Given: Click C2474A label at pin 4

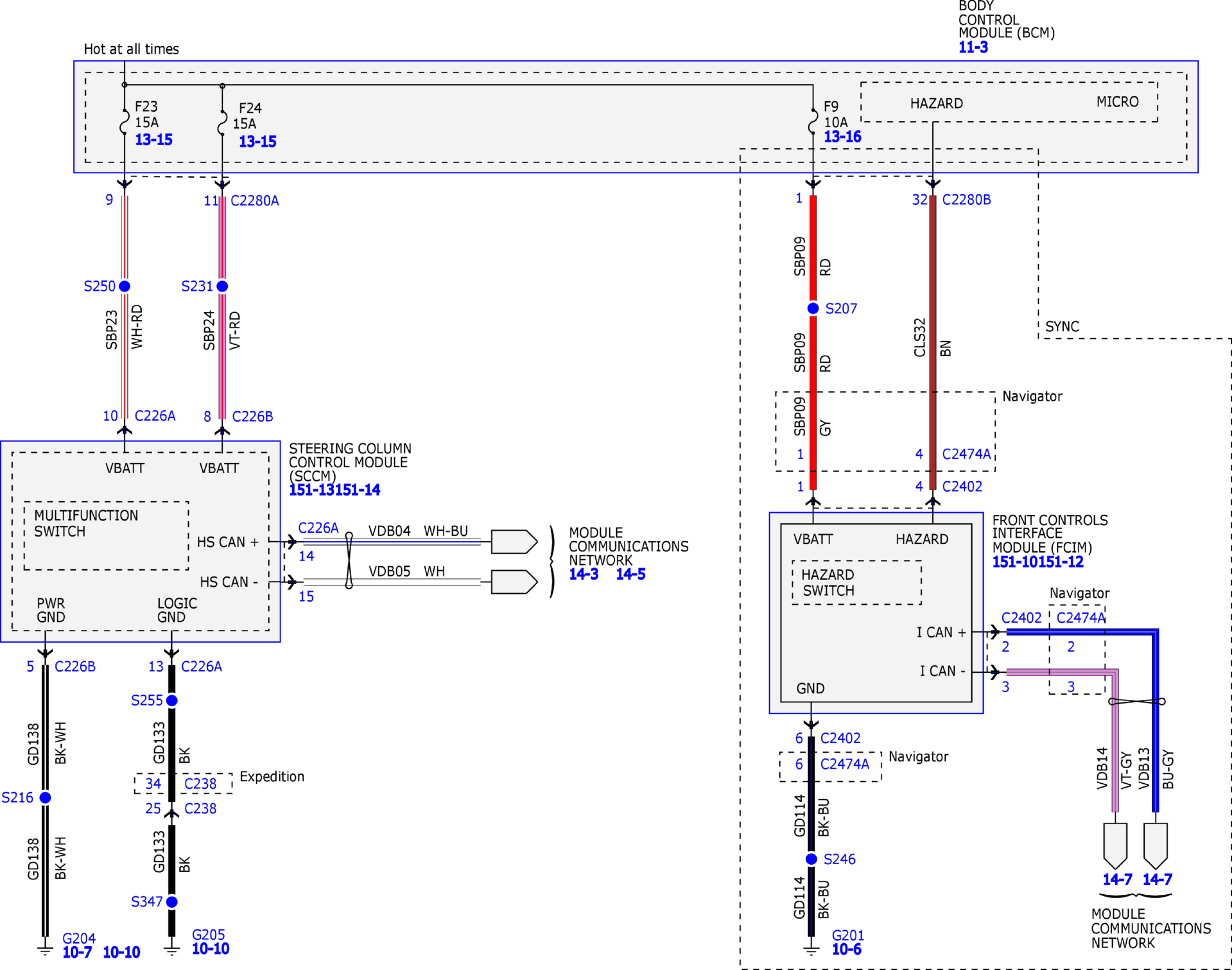Looking at the screenshot, I should [967, 454].
